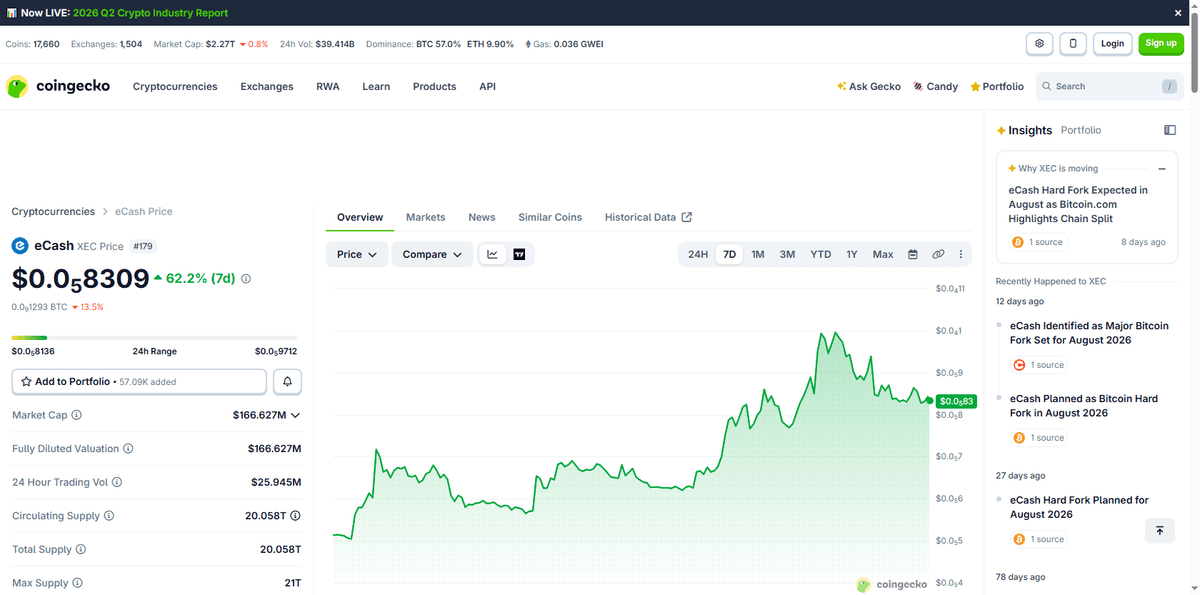Expand Market Cap $166.627M chevron
1200x595 pixels.
pos(295,415)
